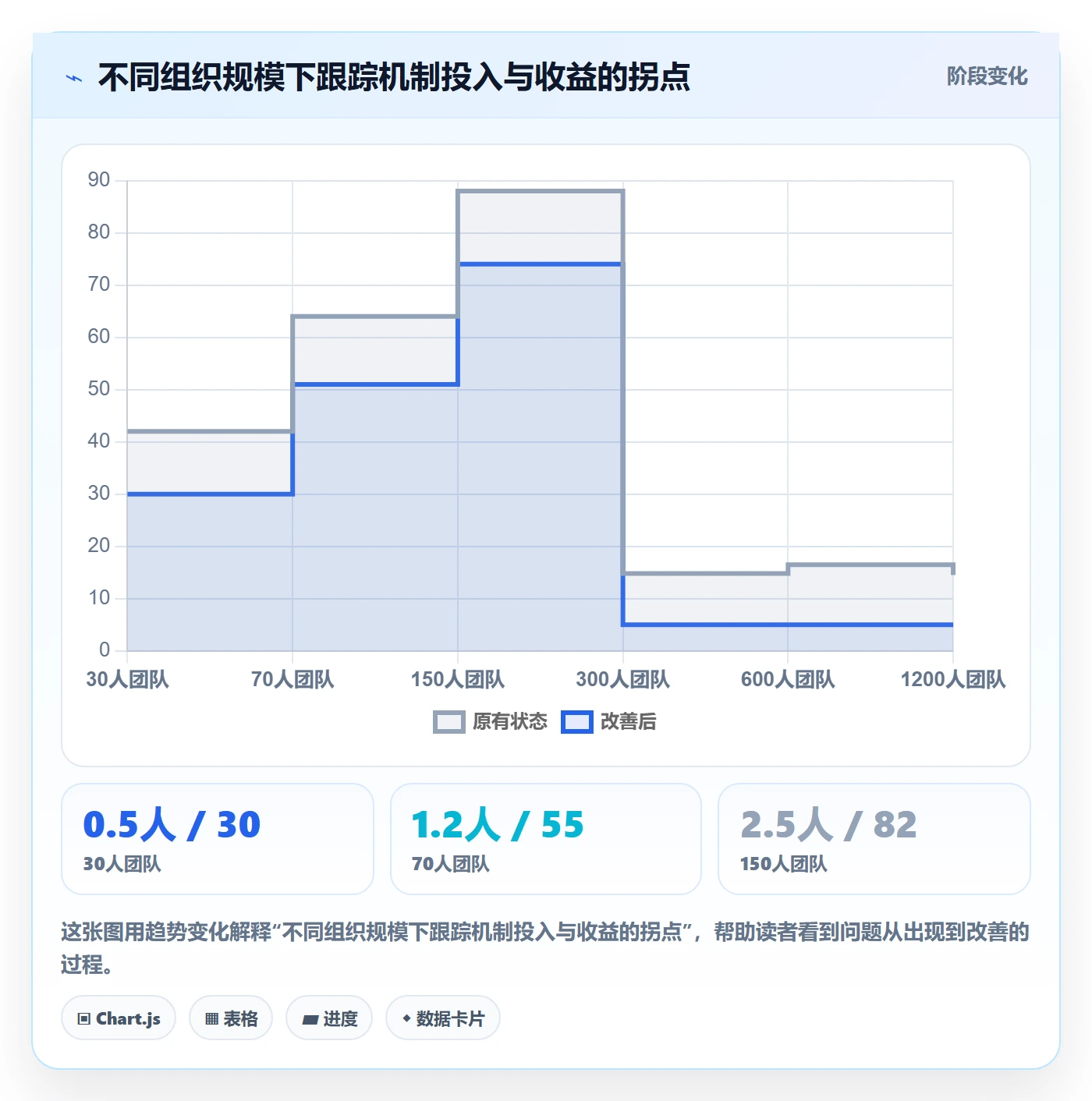Click the 1200人团队 x-axis label

click(953, 679)
